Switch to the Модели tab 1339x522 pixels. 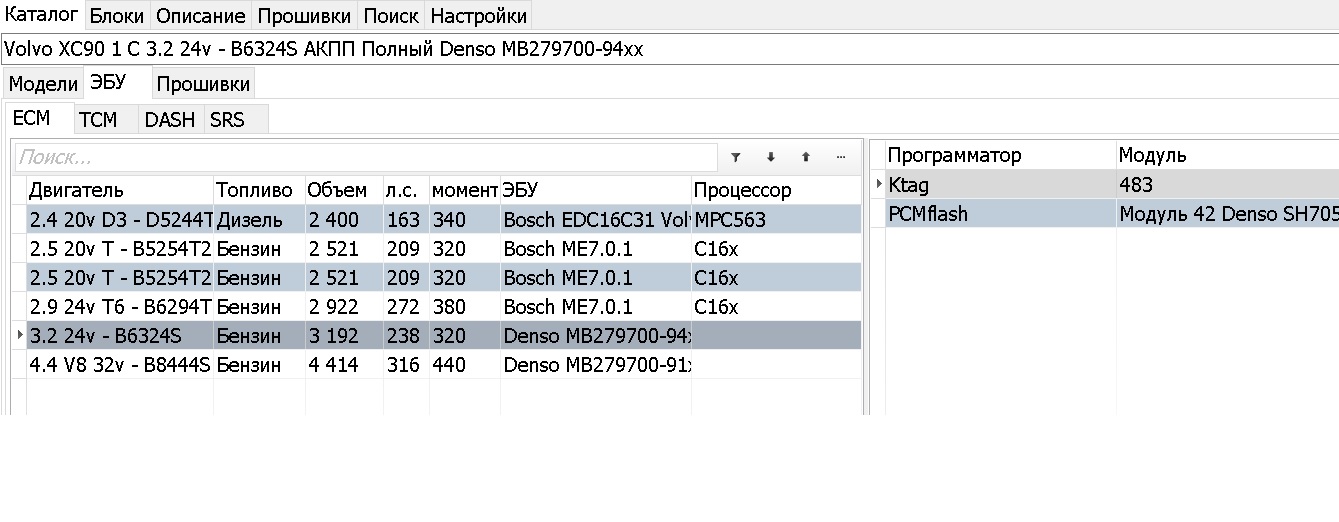[43, 84]
